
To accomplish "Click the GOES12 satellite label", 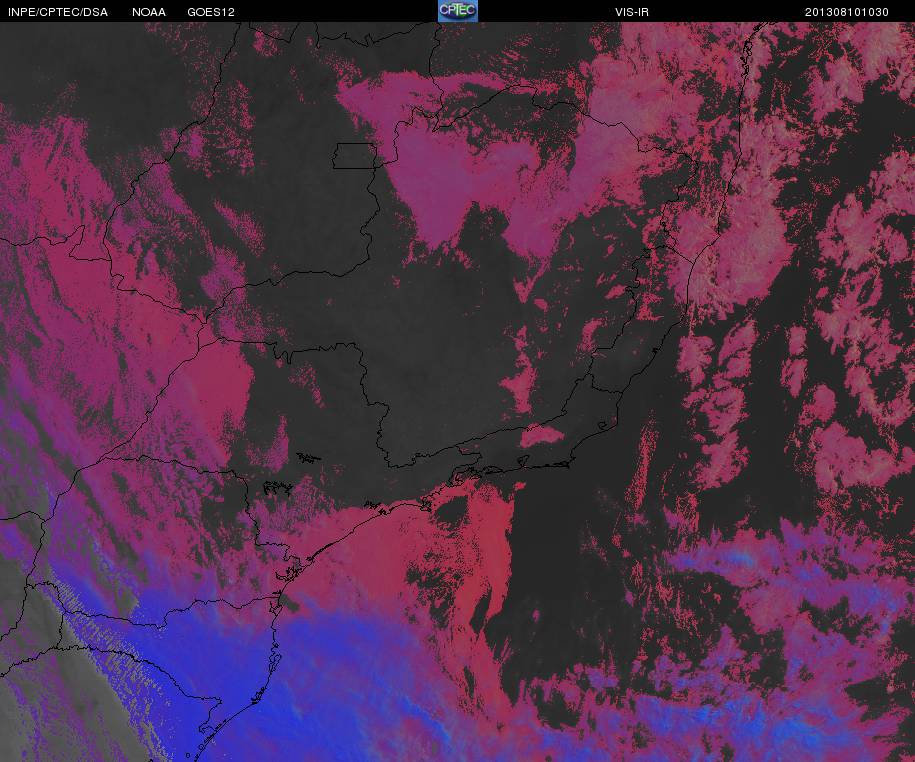I will tap(211, 12).
